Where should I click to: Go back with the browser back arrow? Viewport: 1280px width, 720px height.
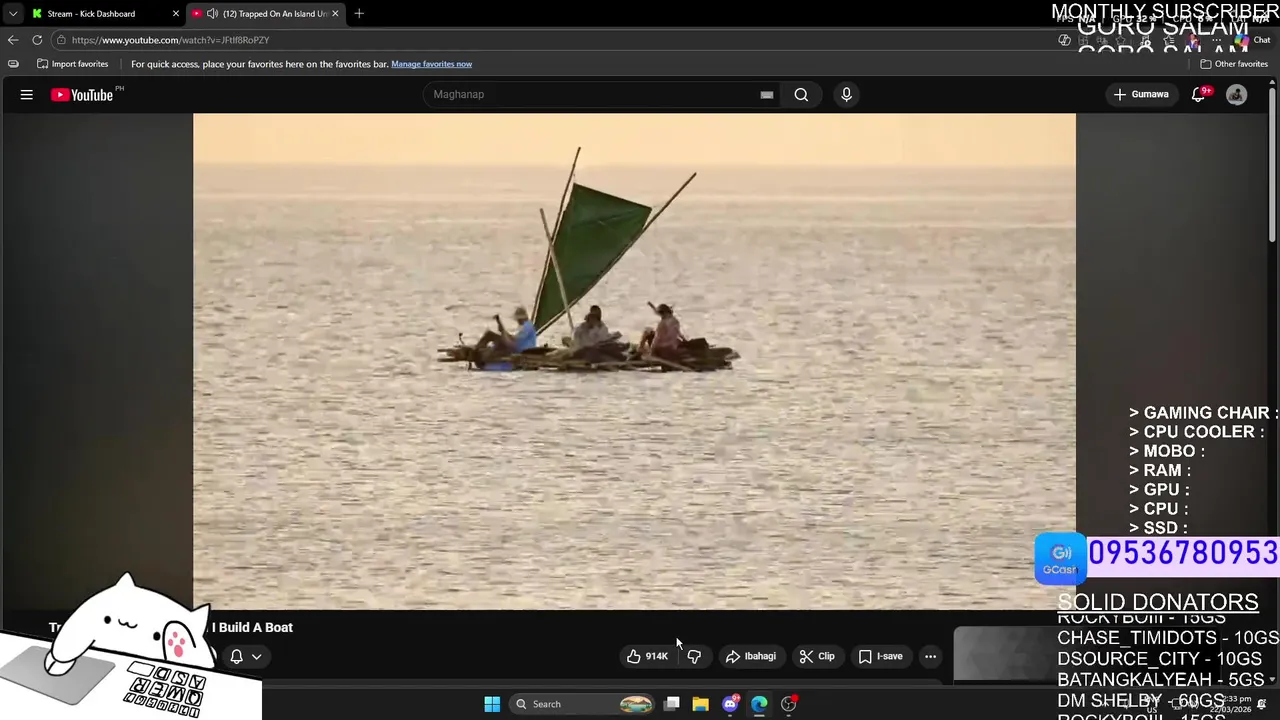coord(13,40)
